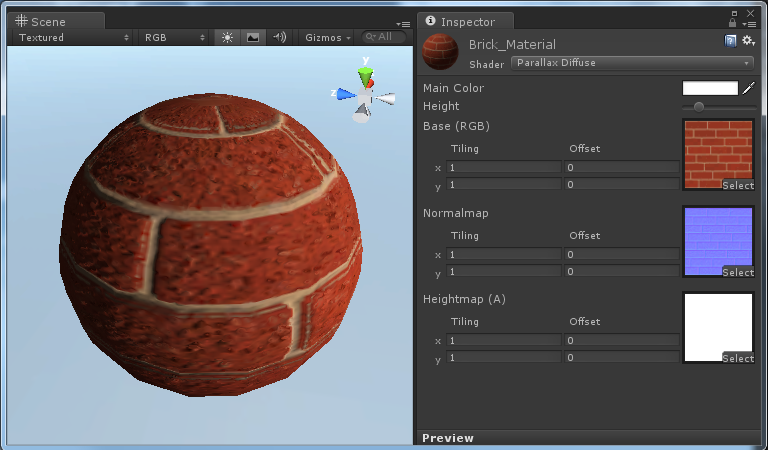Click Normalmap Offset x field

622,255
